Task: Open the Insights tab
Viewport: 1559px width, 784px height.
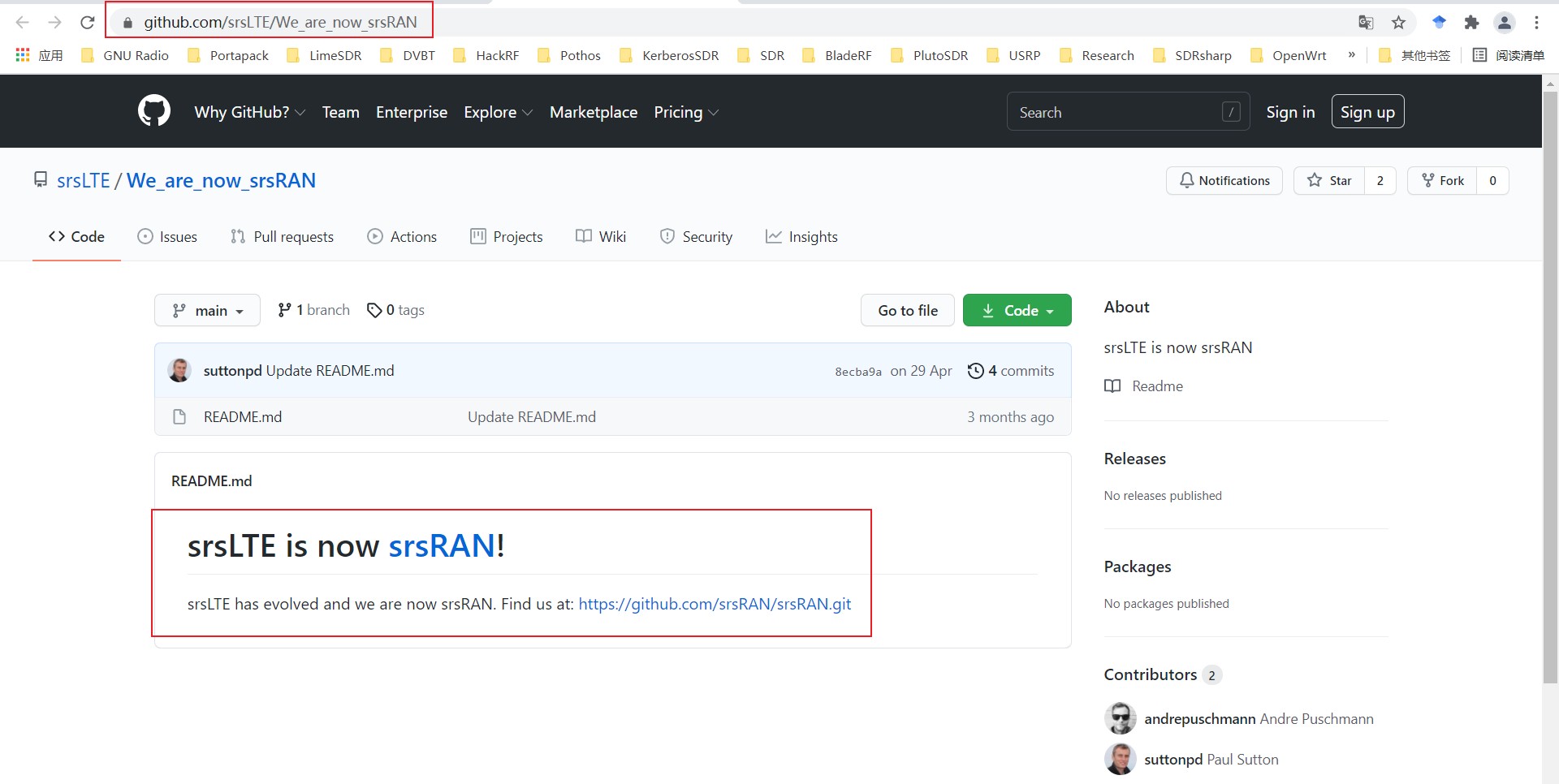Action: coord(801,236)
